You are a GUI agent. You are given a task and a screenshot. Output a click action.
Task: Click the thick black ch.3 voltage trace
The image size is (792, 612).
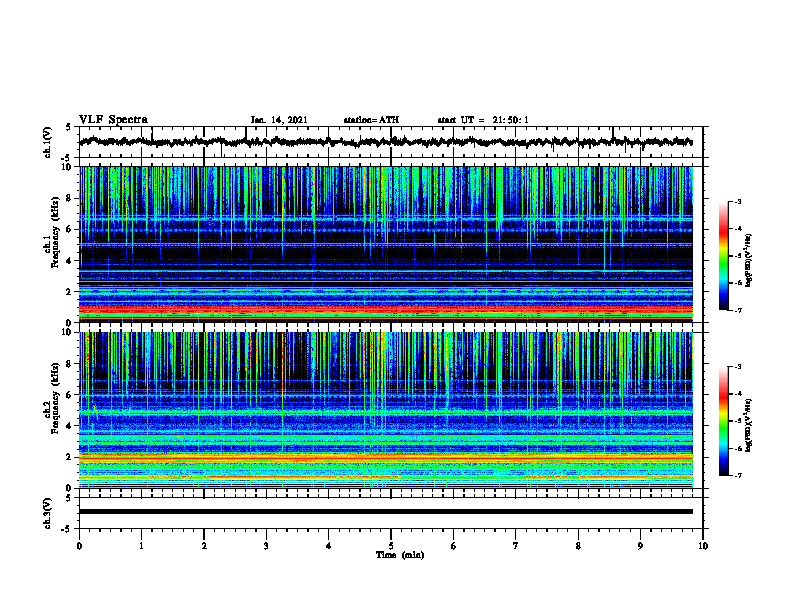point(386,512)
